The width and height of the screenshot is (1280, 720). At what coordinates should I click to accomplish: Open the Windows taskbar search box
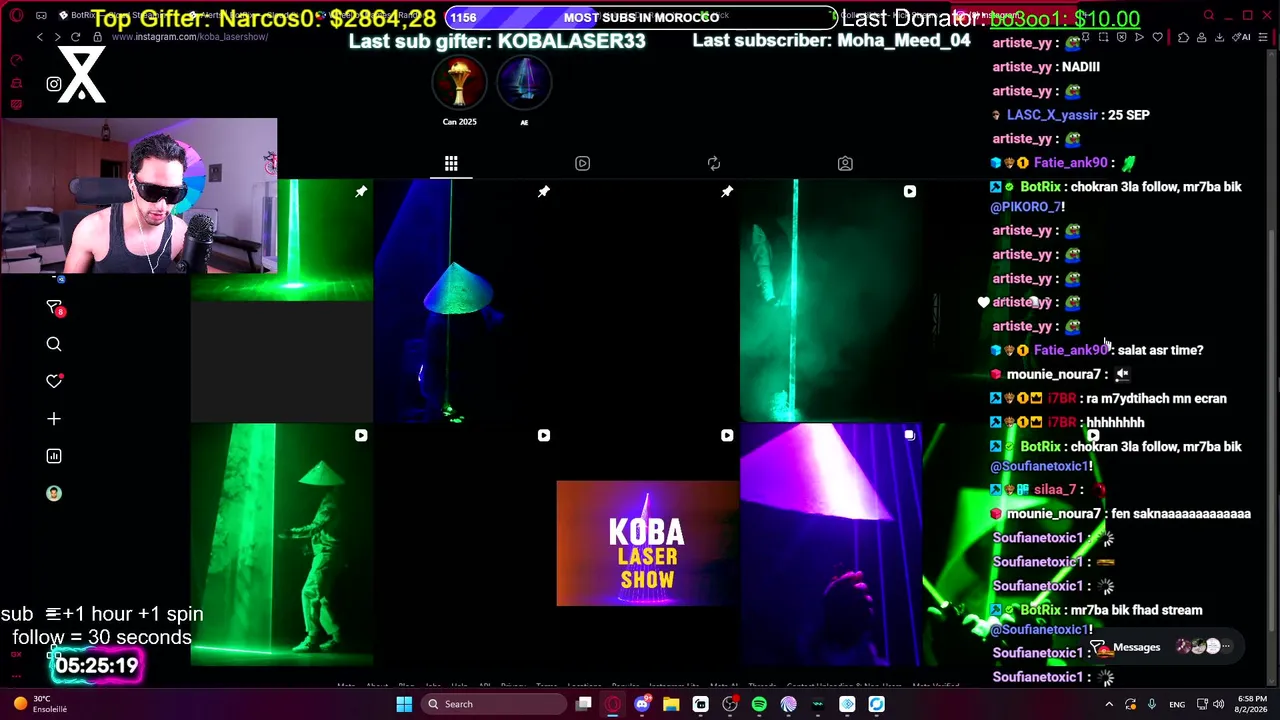(494, 704)
